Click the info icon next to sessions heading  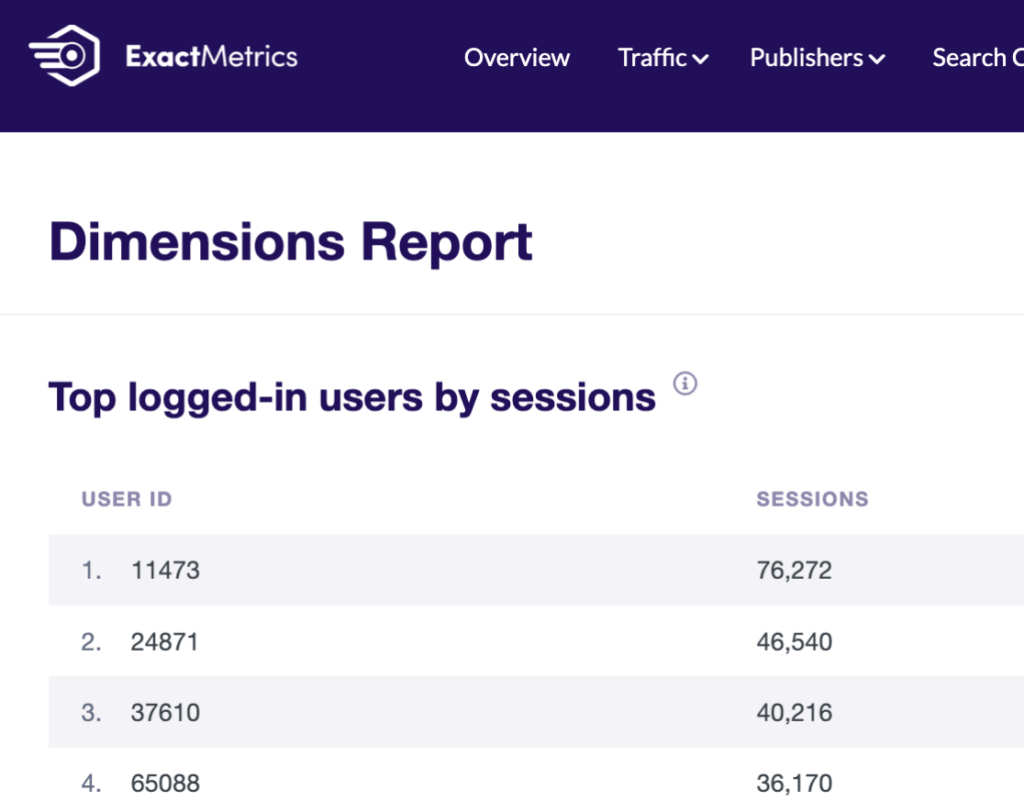point(686,384)
